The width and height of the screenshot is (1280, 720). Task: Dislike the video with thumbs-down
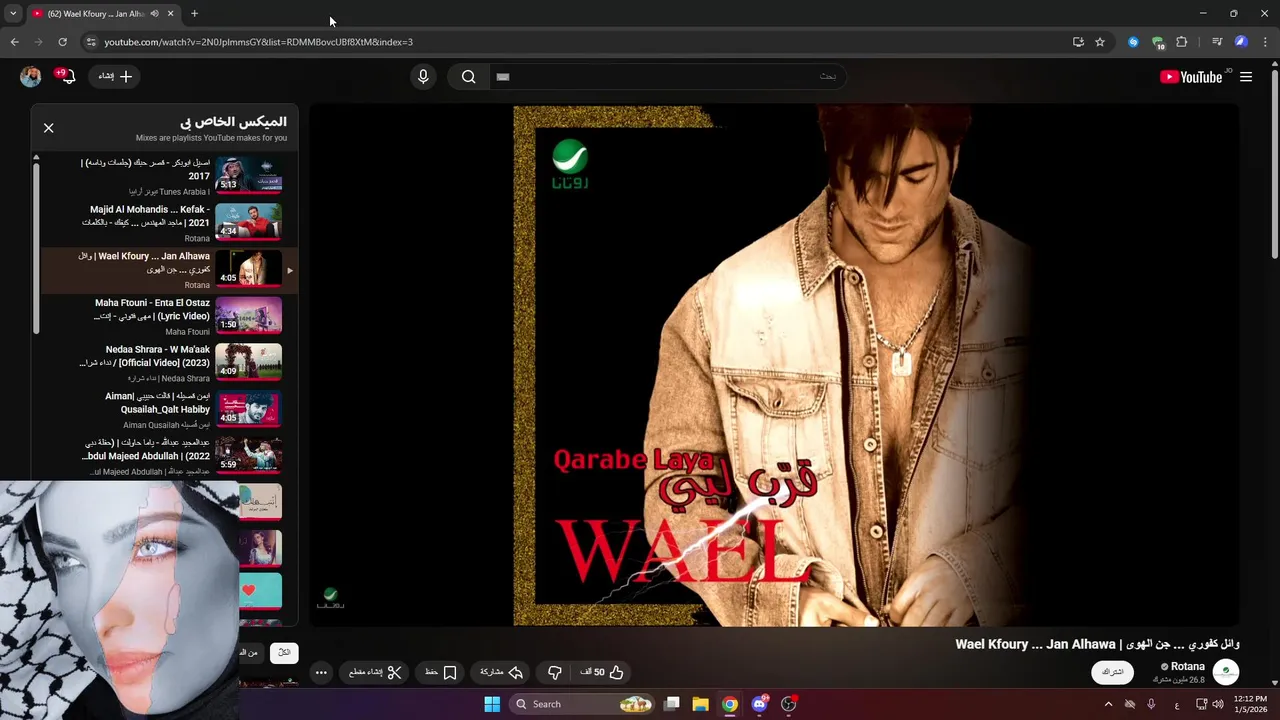[x=555, y=672]
